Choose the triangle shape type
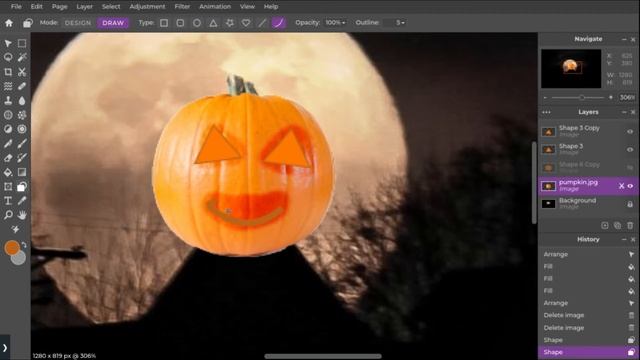Screen dimensions: 640x360 point(213,23)
